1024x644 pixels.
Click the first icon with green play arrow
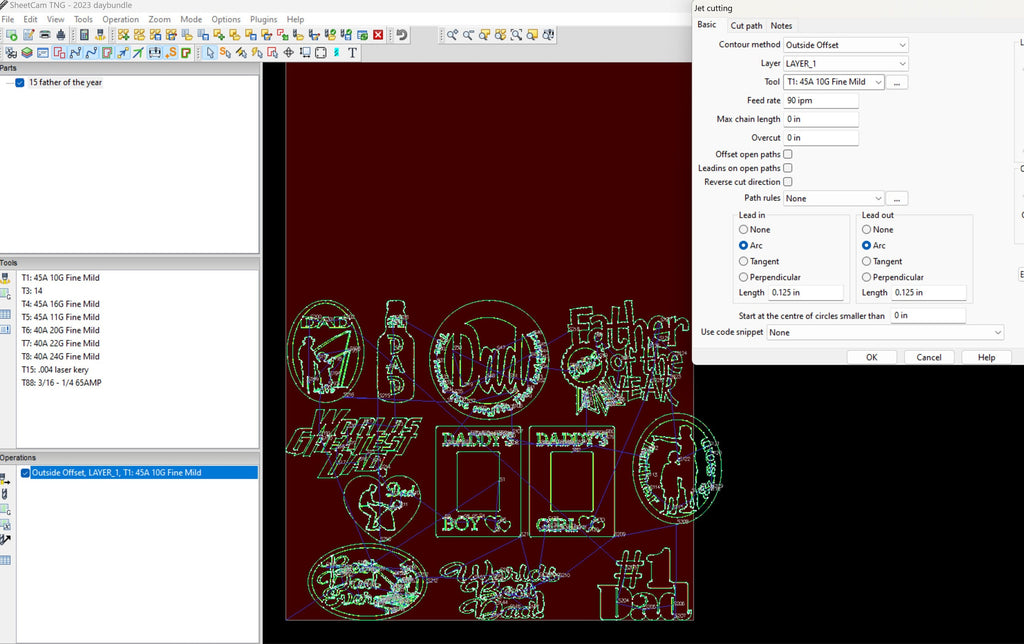(x=12, y=35)
